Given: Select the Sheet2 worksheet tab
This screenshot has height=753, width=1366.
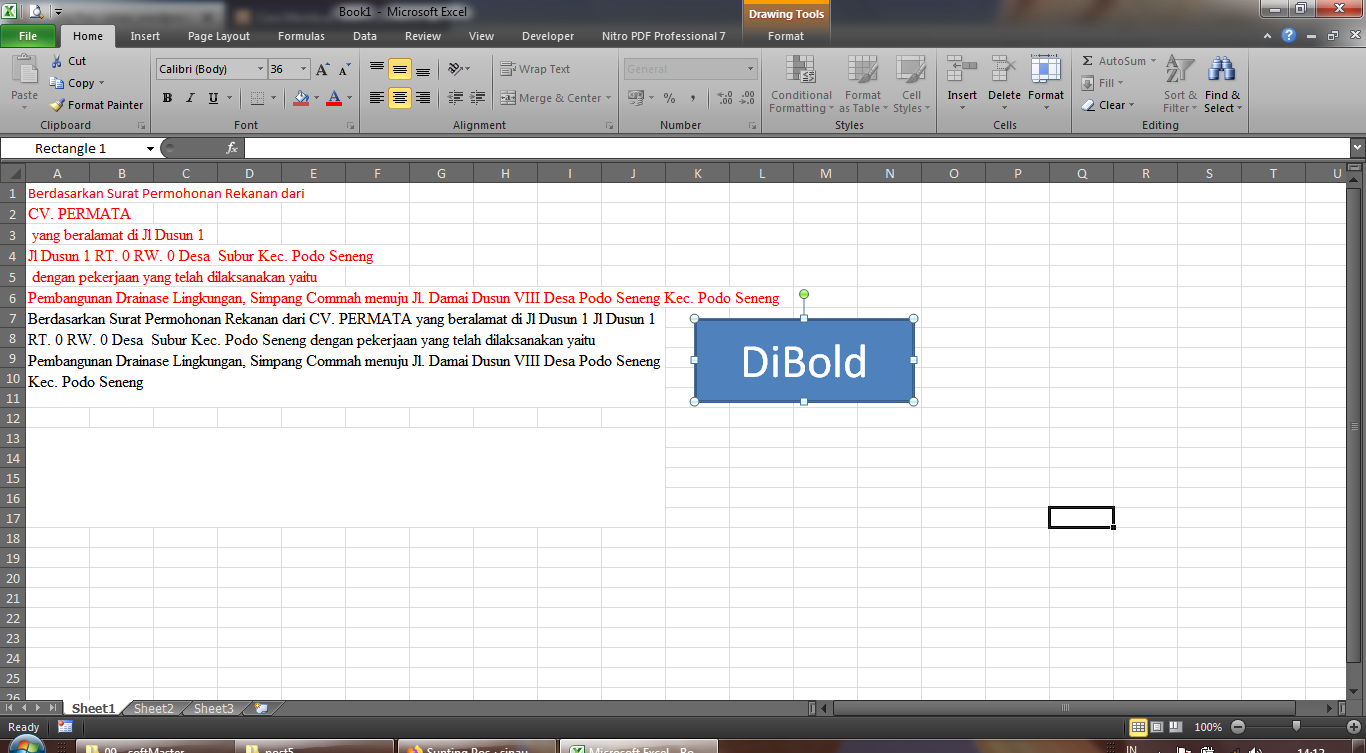Looking at the screenshot, I should point(152,708).
